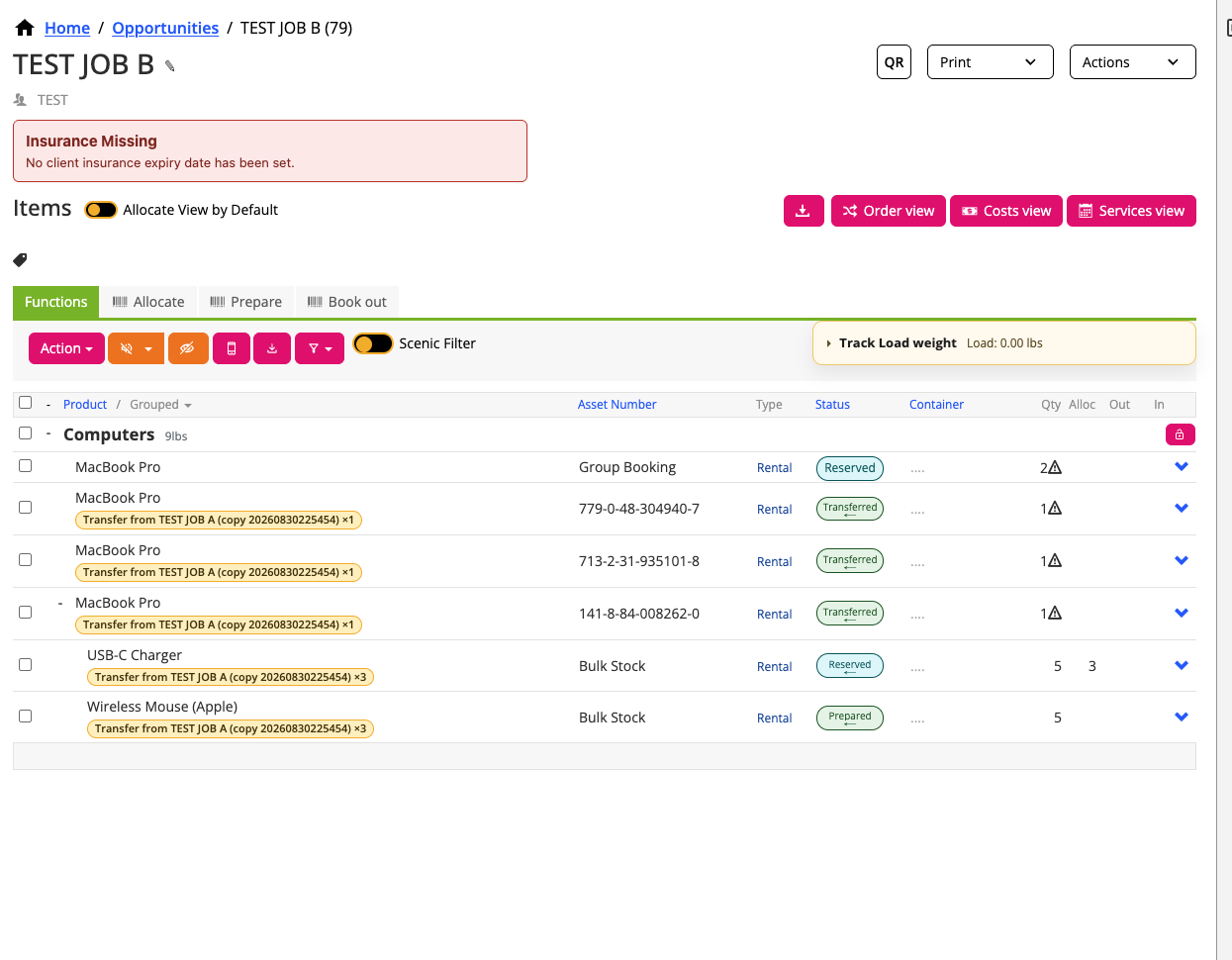Expand chevron on Wireless Mouse row
1232x960 pixels.
[1181, 718]
